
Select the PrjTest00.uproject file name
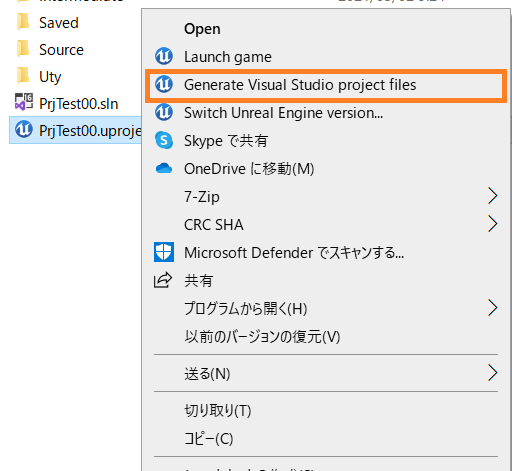90,131
